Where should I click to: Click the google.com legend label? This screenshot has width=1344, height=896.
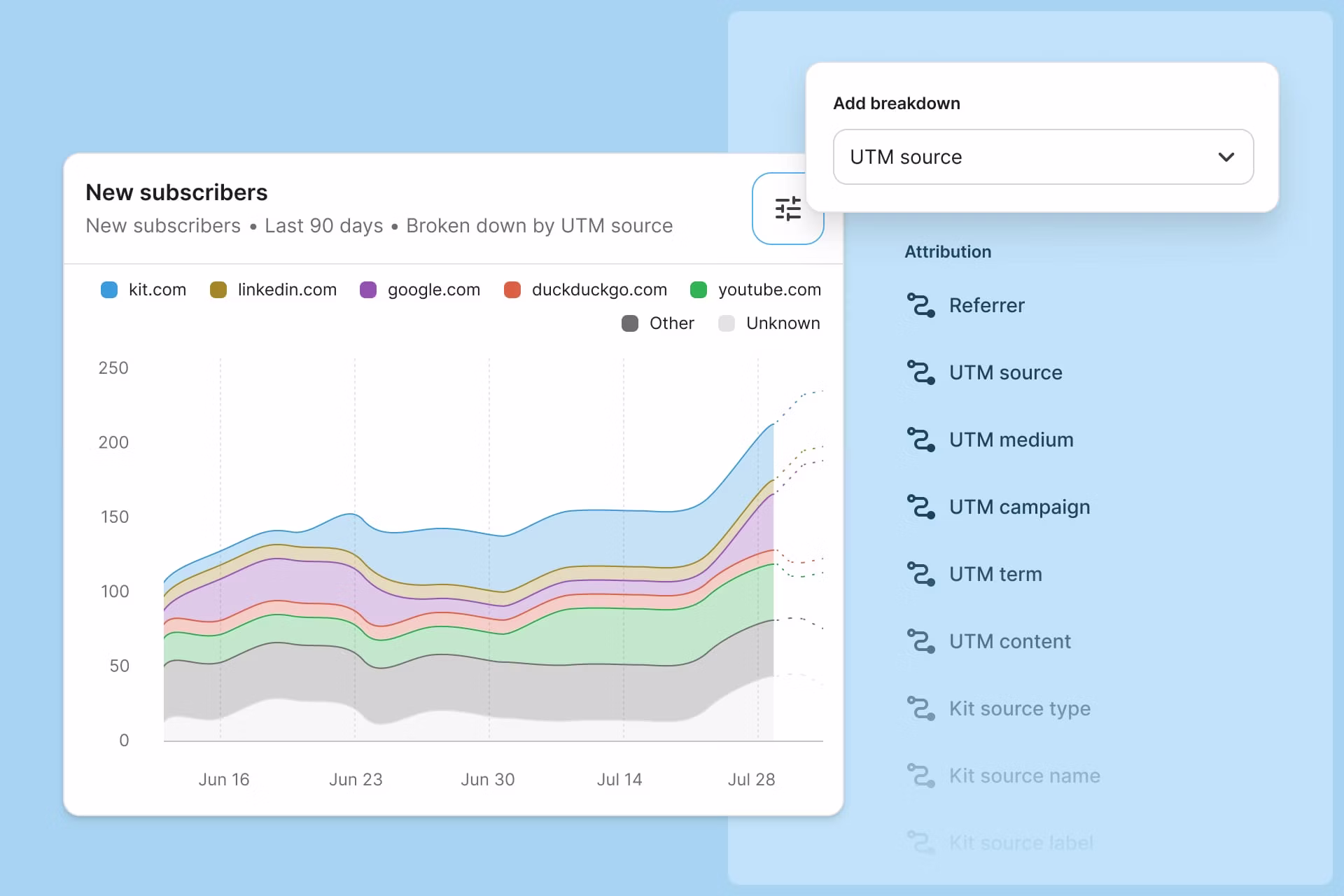click(x=434, y=290)
